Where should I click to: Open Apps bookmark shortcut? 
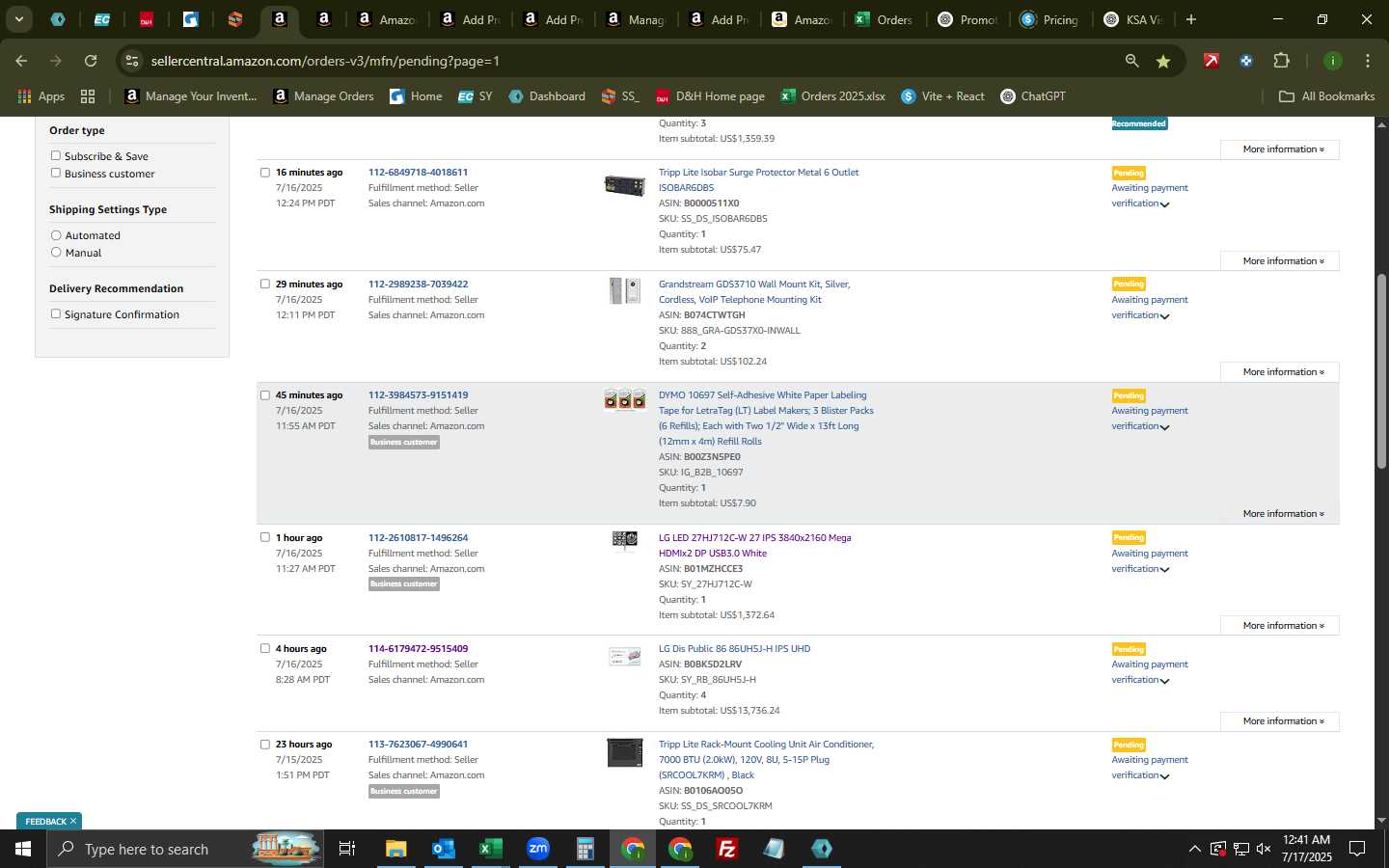tap(41, 96)
